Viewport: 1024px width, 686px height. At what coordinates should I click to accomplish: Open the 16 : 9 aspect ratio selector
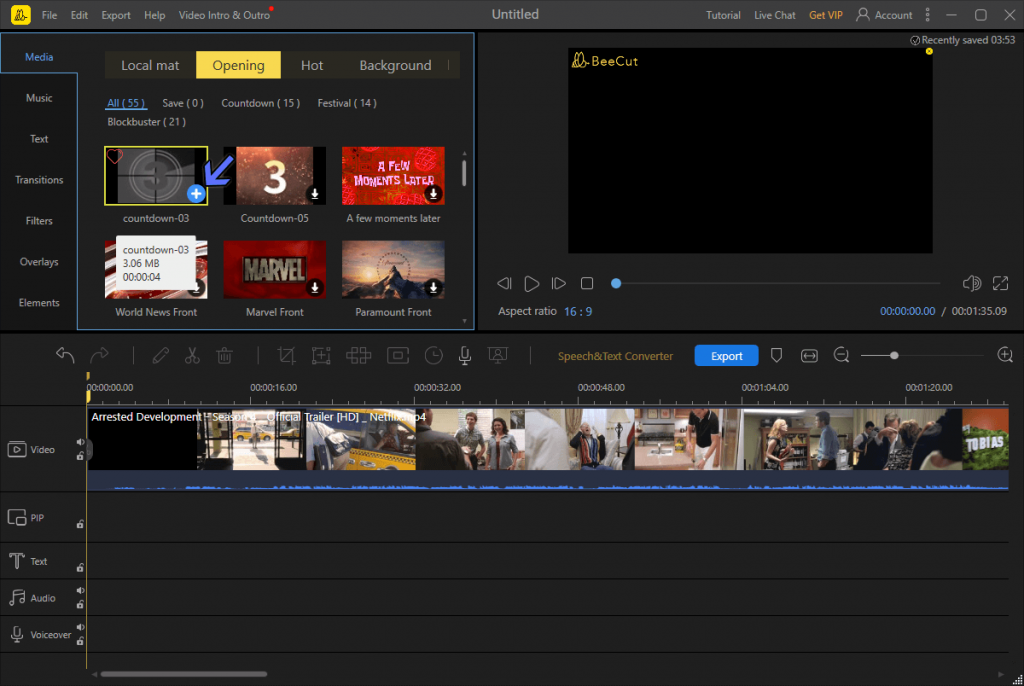coord(578,312)
